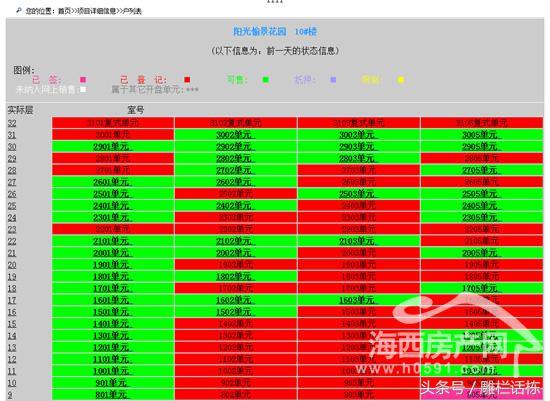Open the 801单元 unit link
550x401 pixels.
[112, 395]
